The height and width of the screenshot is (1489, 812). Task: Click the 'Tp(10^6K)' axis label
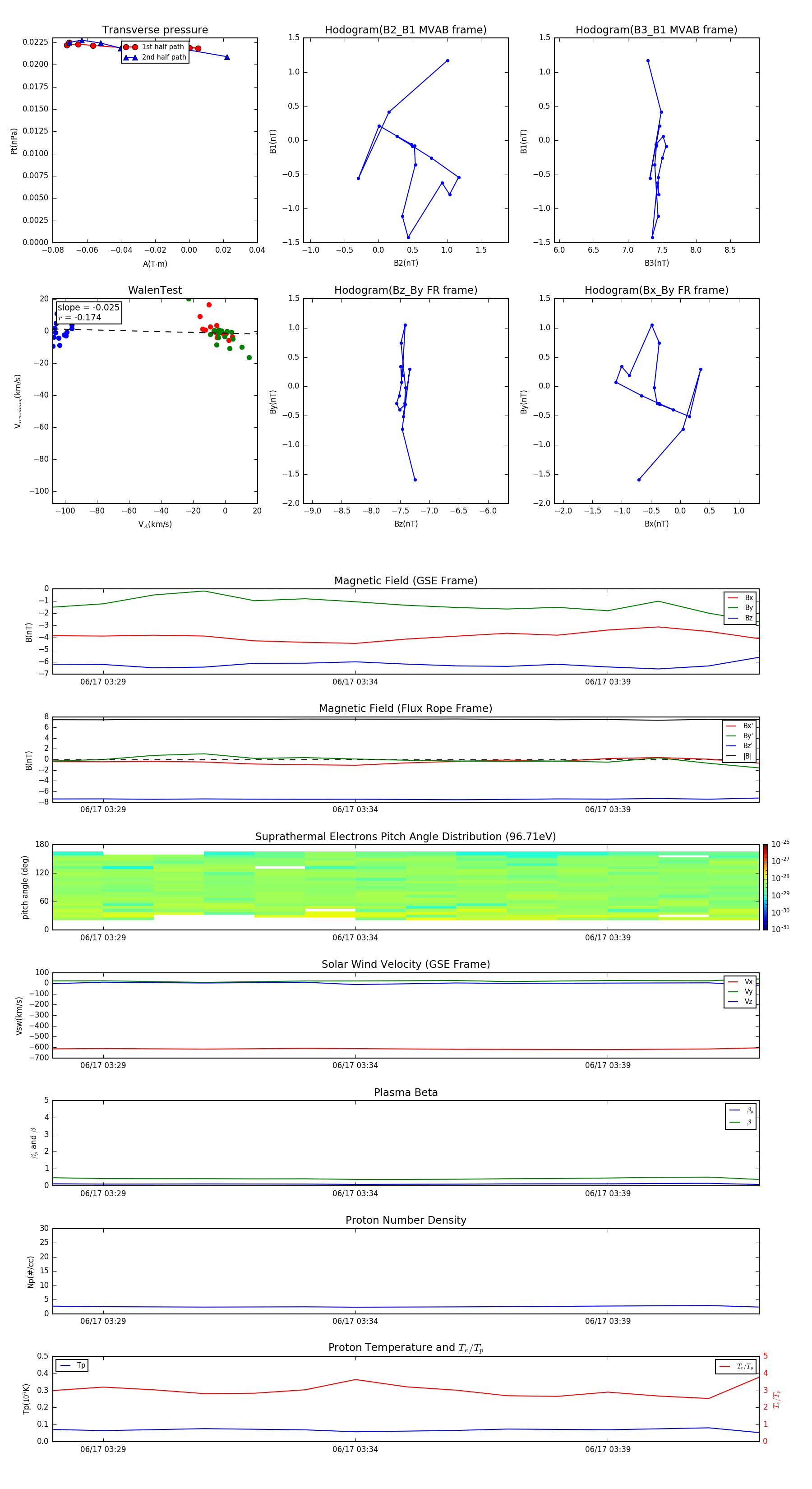click(27, 1399)
